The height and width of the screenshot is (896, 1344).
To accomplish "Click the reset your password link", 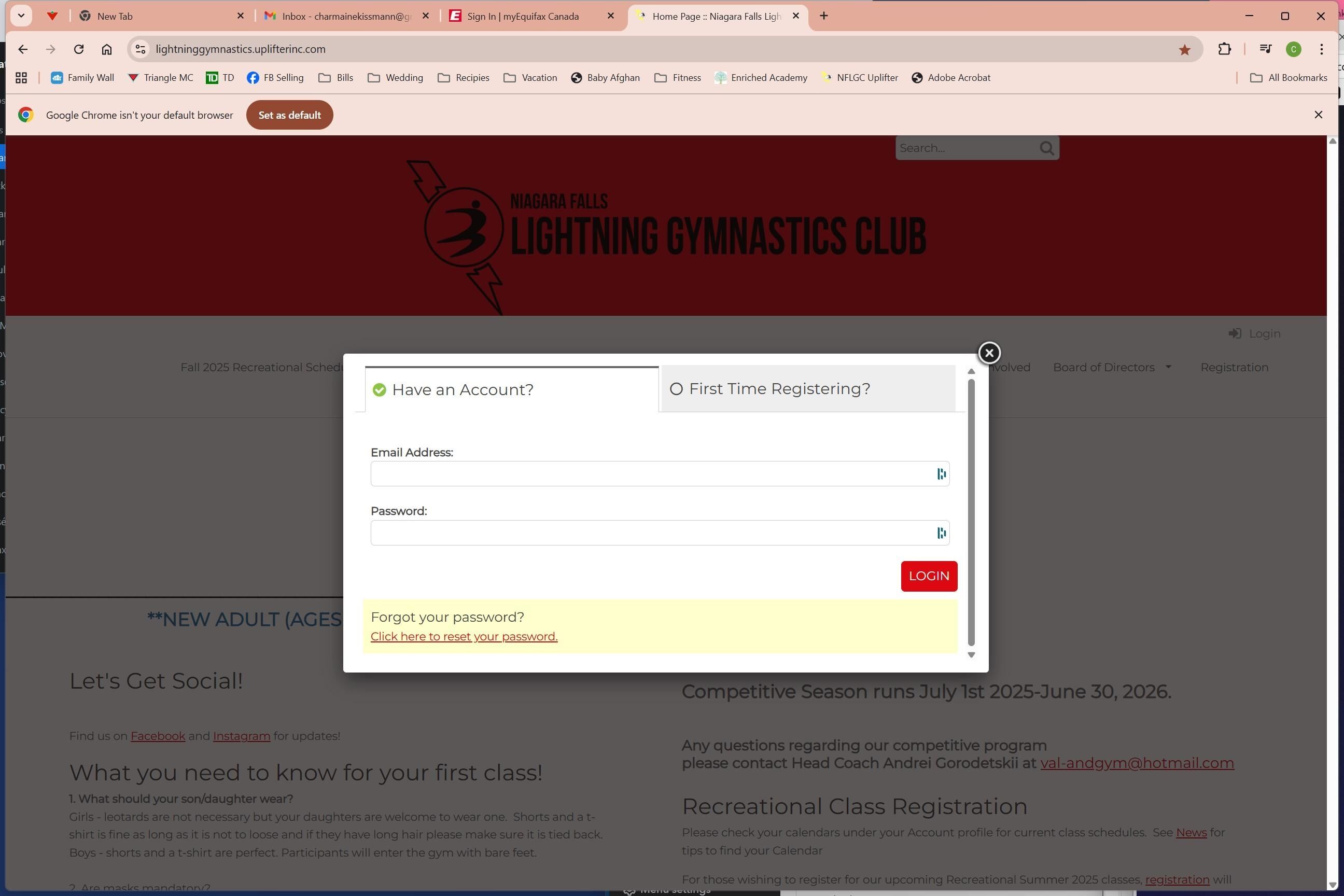I will [464, 637].
